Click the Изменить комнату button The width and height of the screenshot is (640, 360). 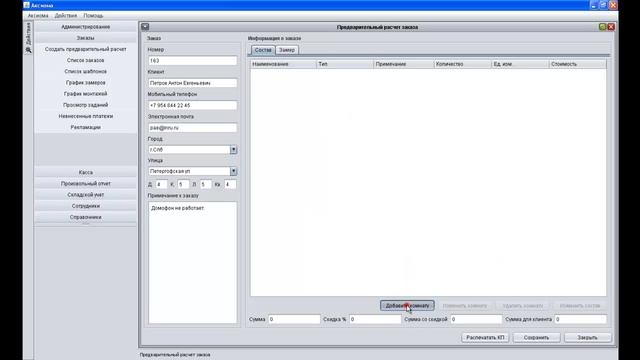coord(465,305)
